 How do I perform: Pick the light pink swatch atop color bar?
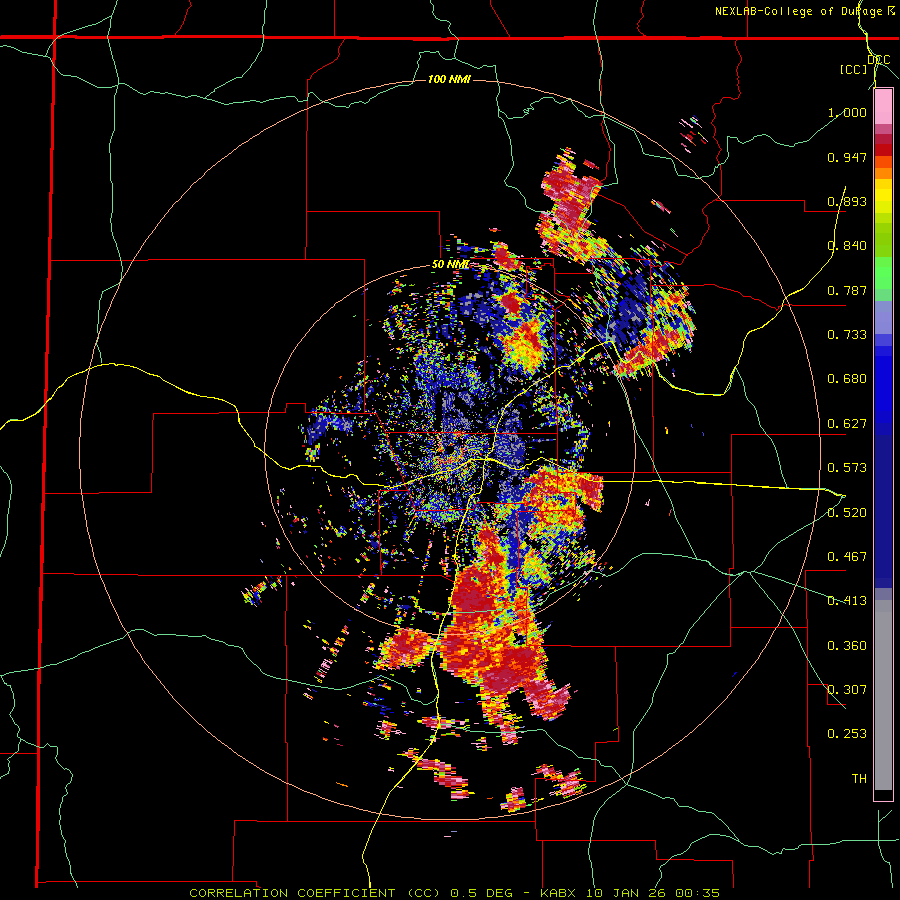(883, 106)
